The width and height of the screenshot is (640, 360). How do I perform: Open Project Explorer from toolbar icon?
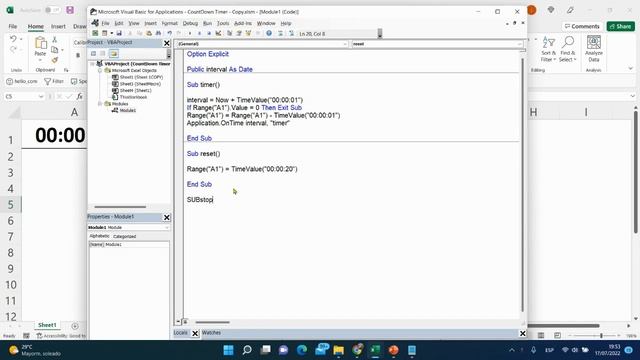click(x=229, y=33)
